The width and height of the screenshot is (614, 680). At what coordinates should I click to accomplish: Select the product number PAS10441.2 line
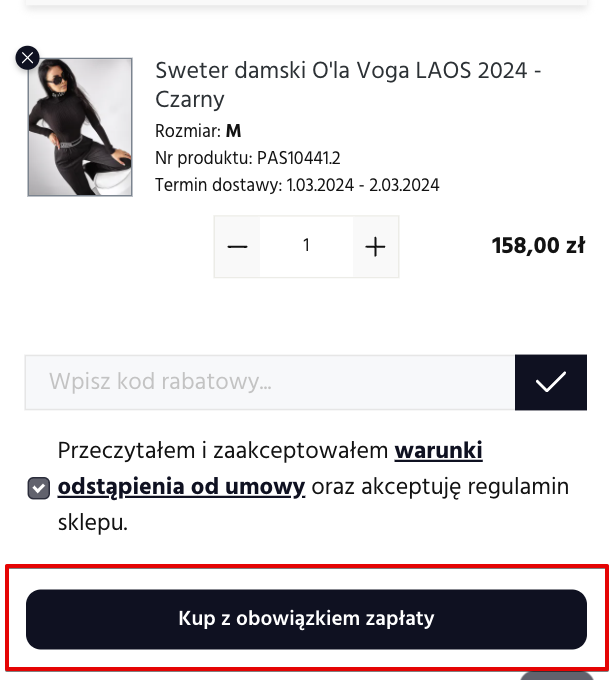(x=248, y=158)
